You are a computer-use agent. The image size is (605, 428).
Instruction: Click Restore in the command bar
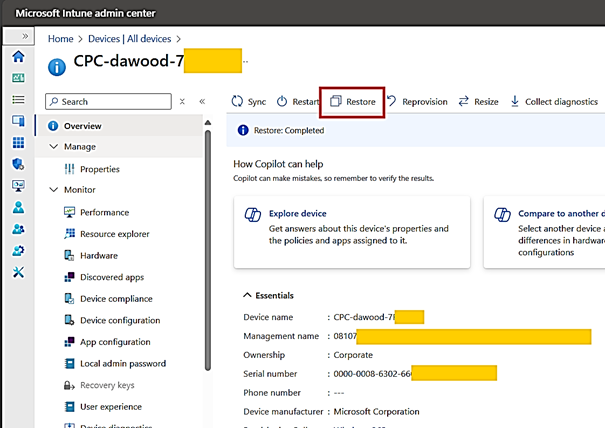tap(352, 102)
